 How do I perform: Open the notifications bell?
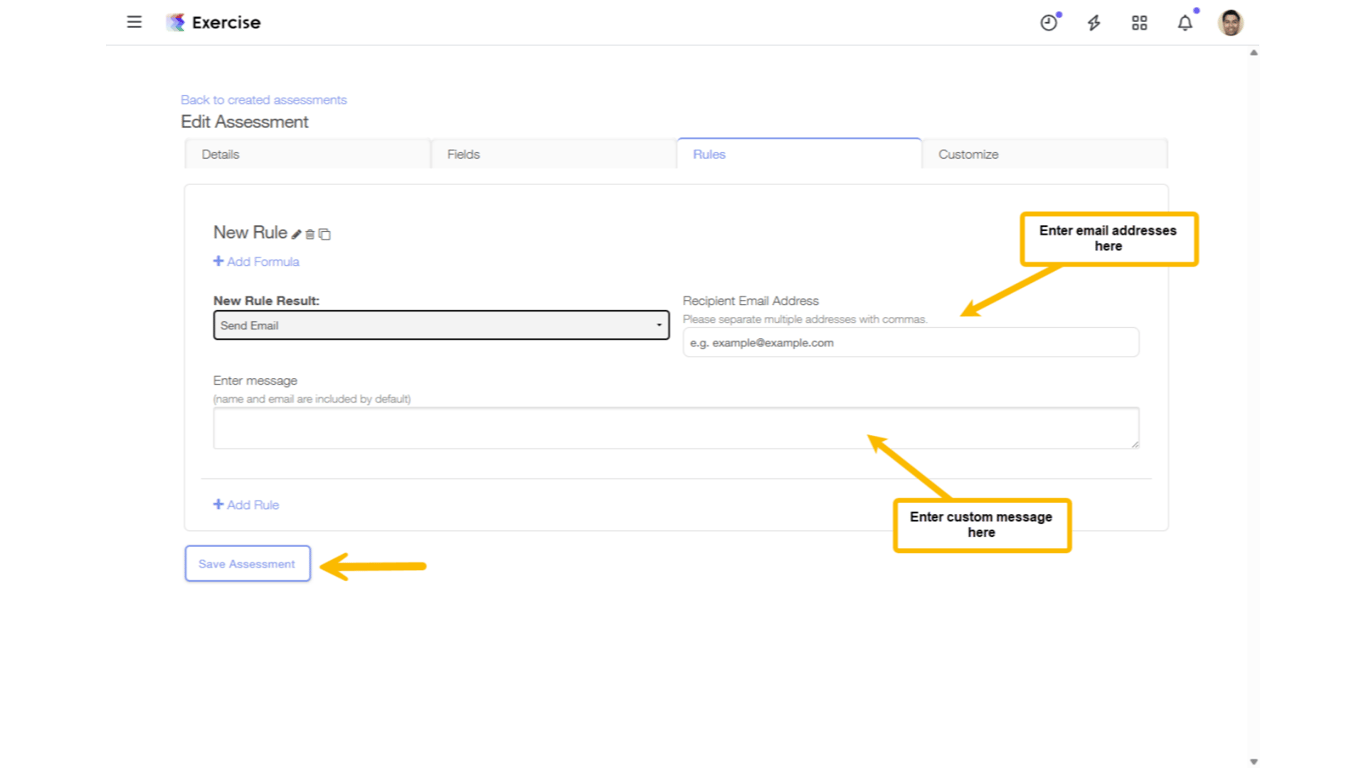(1185, 22)
